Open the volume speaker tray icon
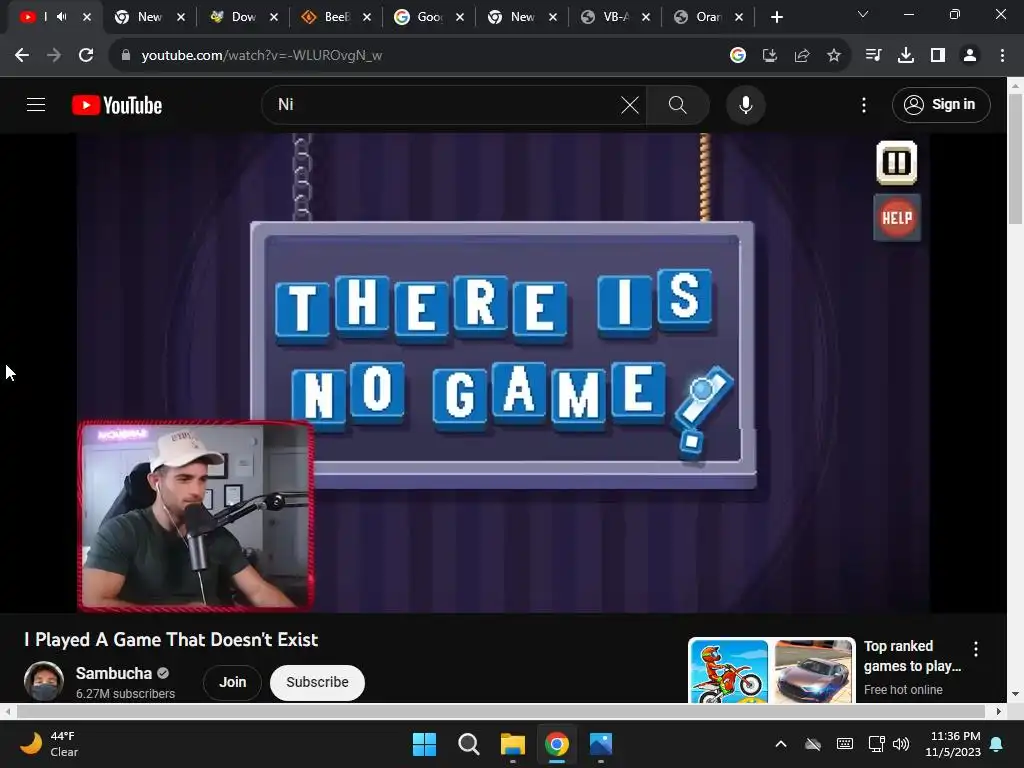1024x768 pixels. coord(901,744)
